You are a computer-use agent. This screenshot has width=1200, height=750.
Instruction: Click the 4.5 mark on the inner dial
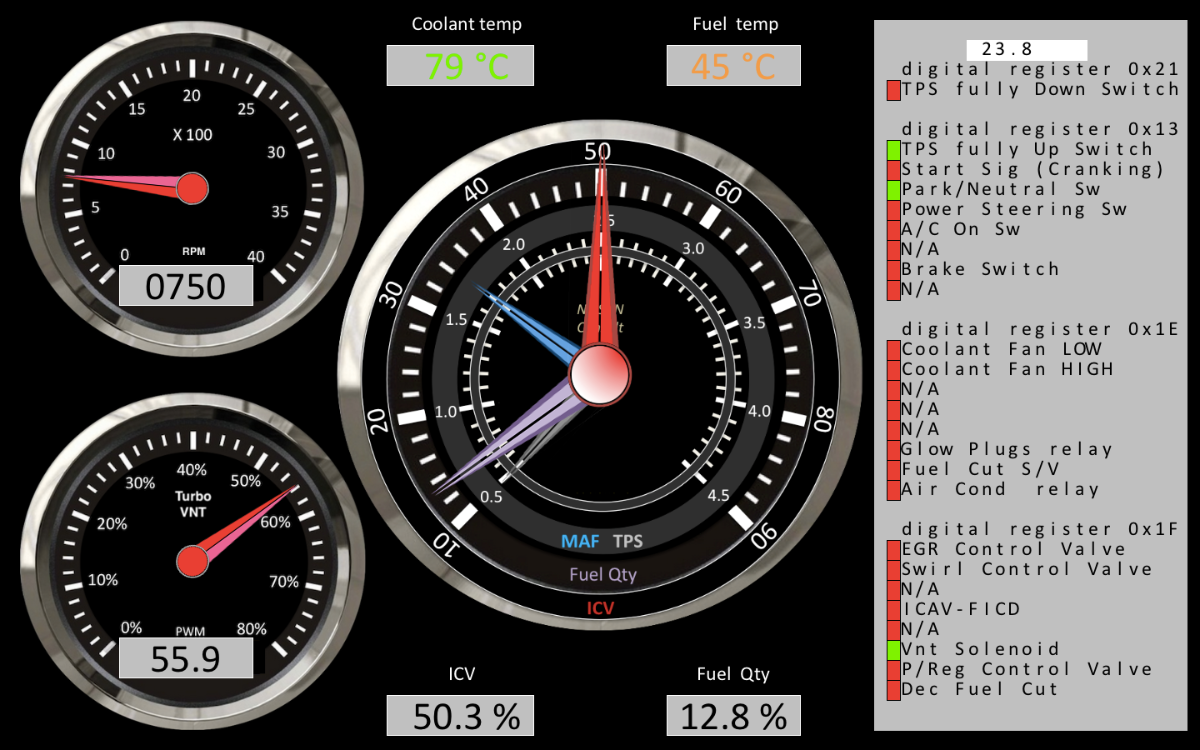tap(719, 495)
